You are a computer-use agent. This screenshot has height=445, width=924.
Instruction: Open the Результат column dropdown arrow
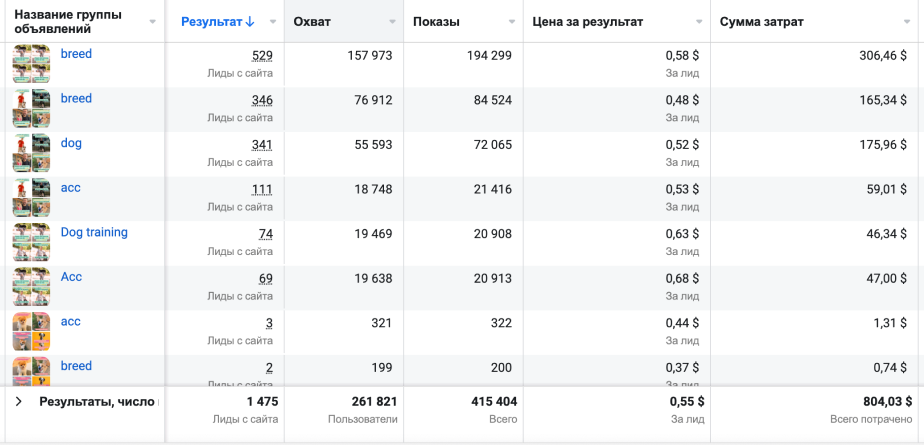pyautogui.click(x=272, y=22)
